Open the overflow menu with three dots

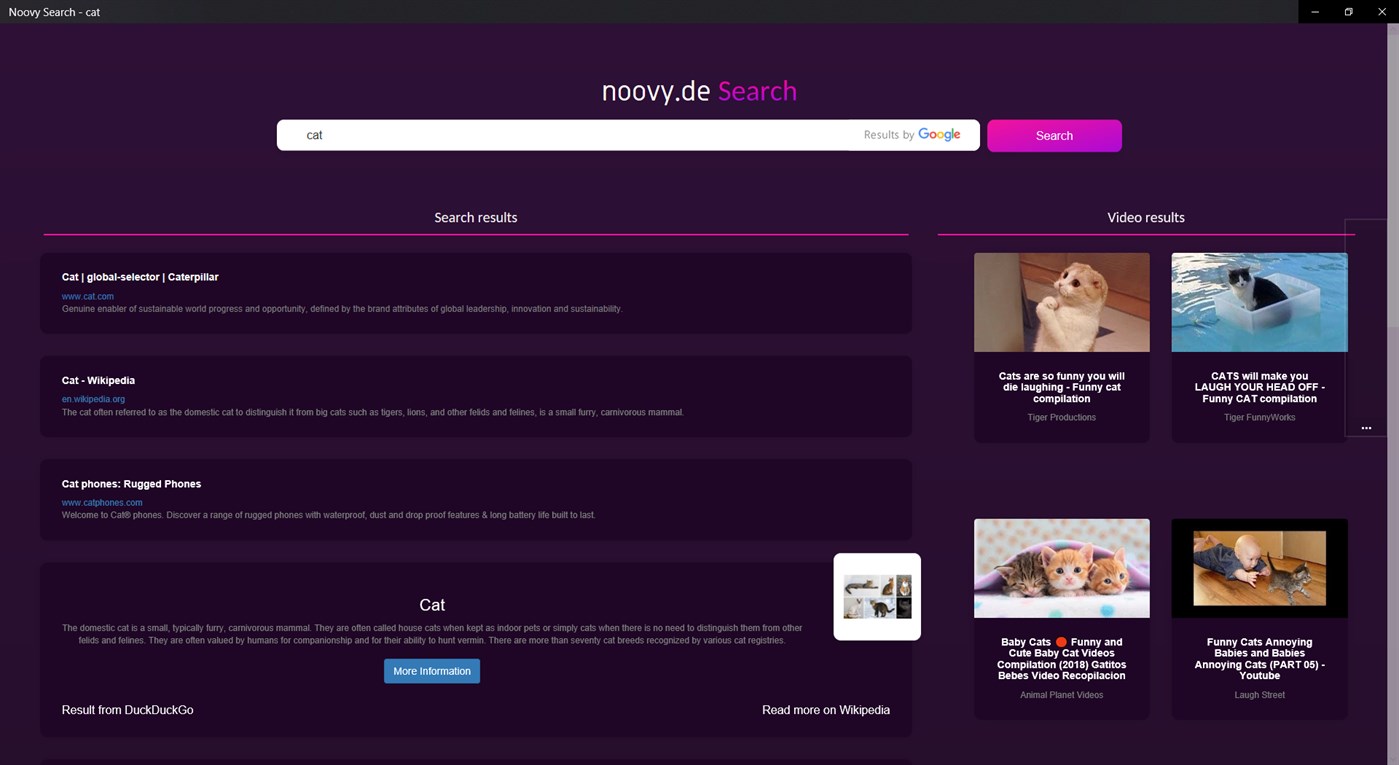tap(1366, 427)
